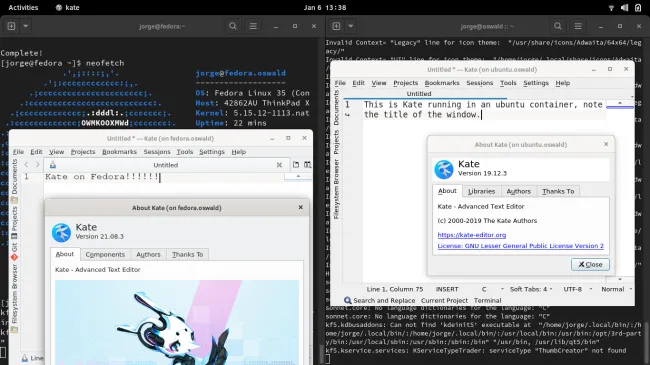Screen dimensions: 650x365
Task: Open Soft Tabs: 4 dropdown in status bar
Action: point(531,289)
